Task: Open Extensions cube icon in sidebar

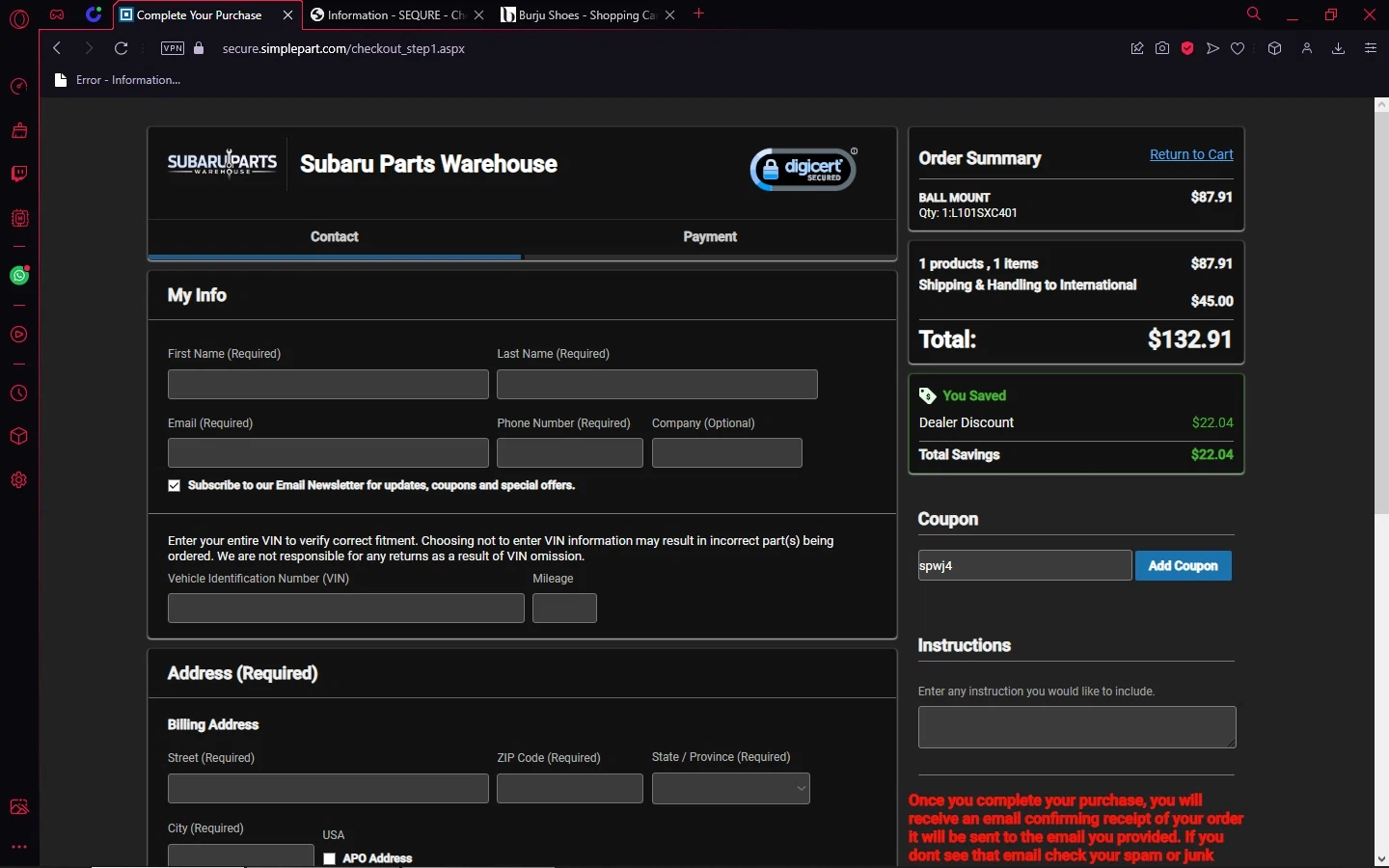Action: (18, 436)
